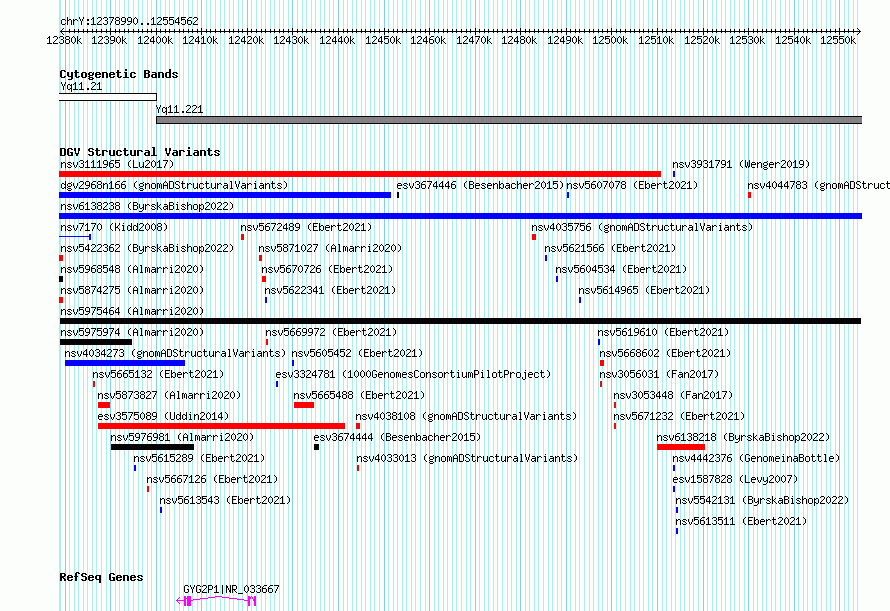Click the red esv3575089 variant bar
Image resolution: width=890 pixels, height=611 pixels.
point(221,426)
